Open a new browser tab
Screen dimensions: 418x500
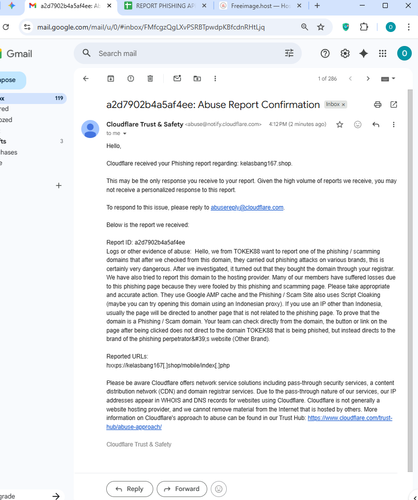[x=317, y=6]
